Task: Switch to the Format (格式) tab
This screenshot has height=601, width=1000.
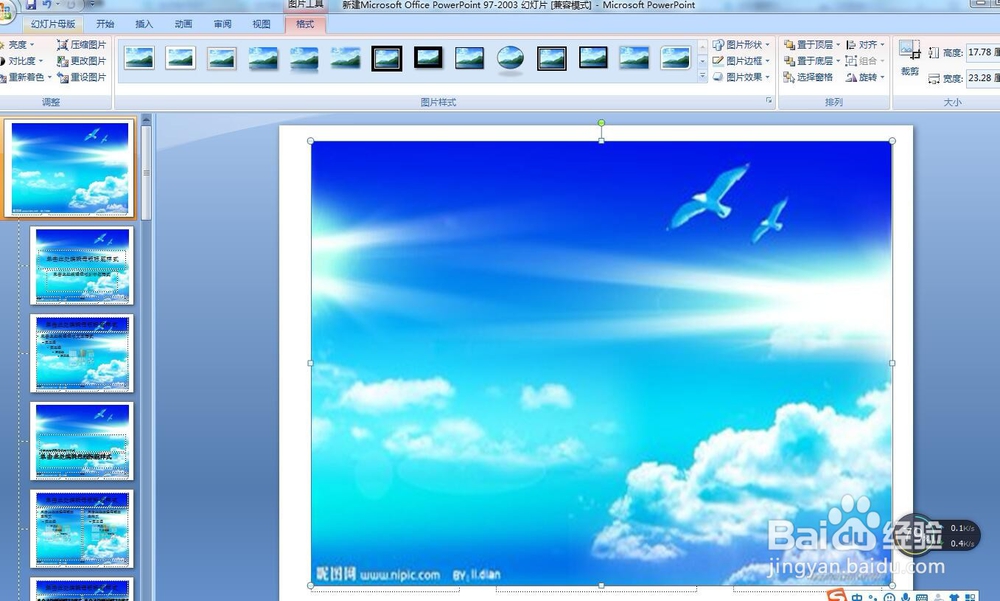Action: [x=305, y=24]
